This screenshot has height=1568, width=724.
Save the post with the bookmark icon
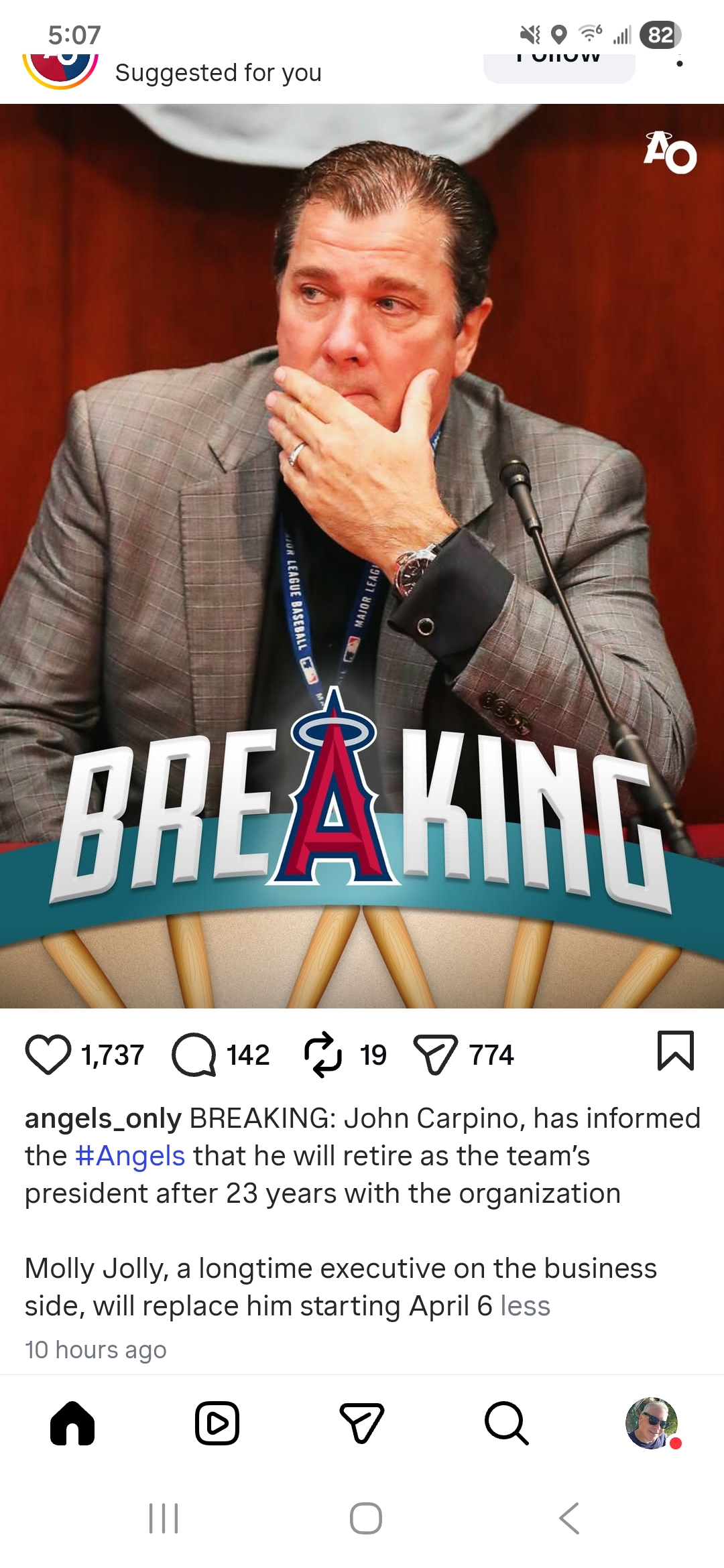[676, 1051]
